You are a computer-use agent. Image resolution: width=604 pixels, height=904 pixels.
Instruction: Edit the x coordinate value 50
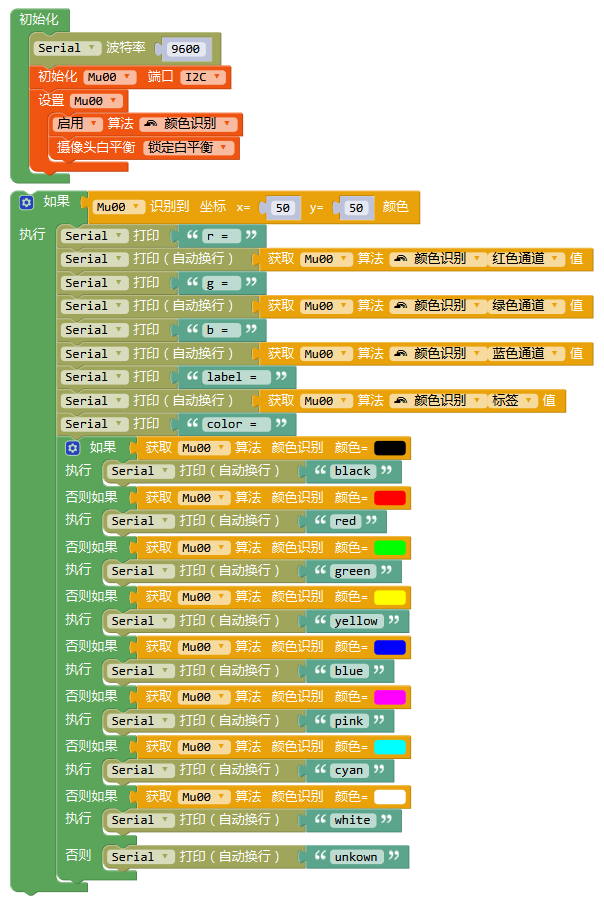point(282,208)
